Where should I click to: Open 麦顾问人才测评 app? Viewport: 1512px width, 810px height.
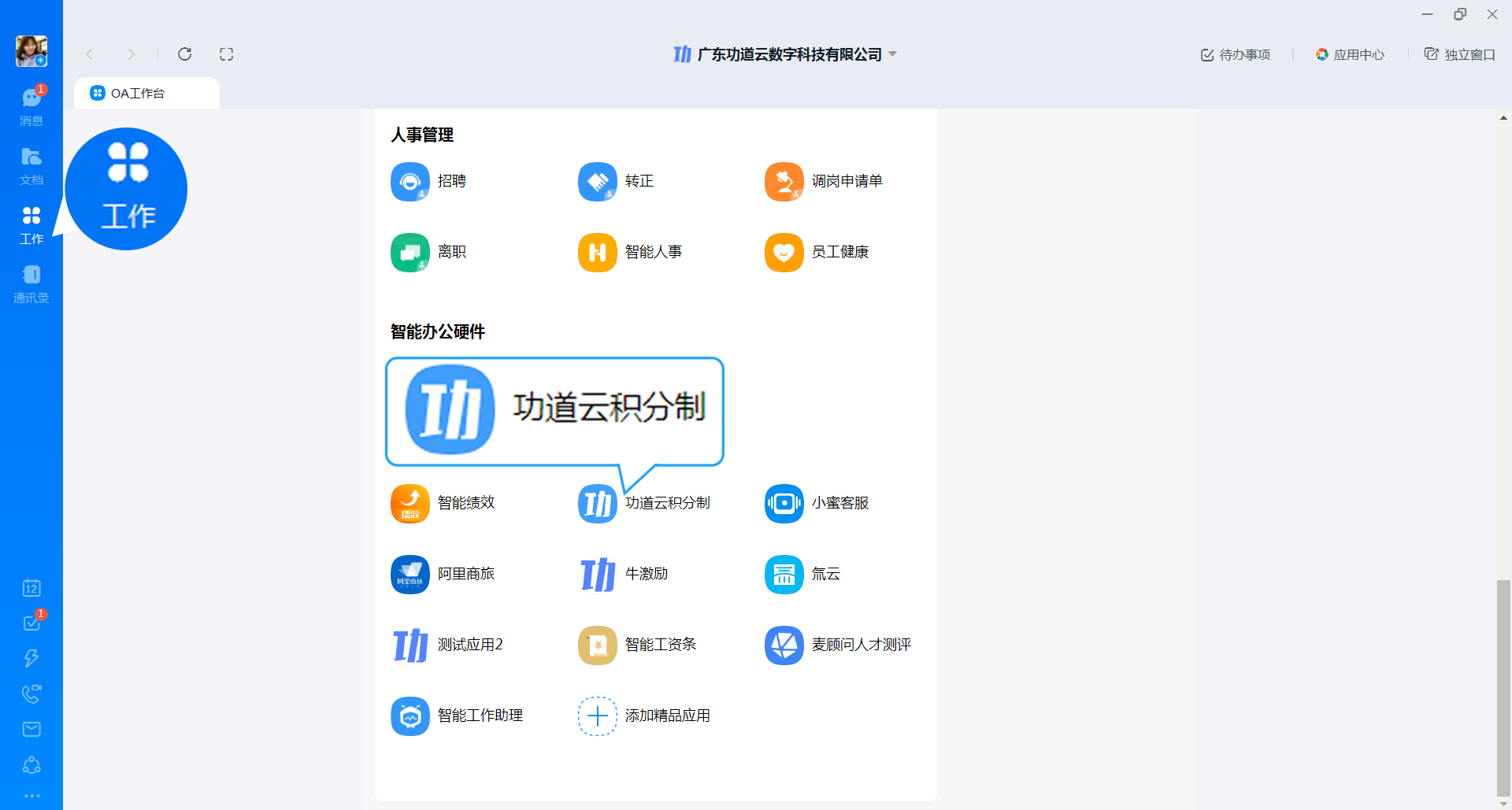[784, 645]
